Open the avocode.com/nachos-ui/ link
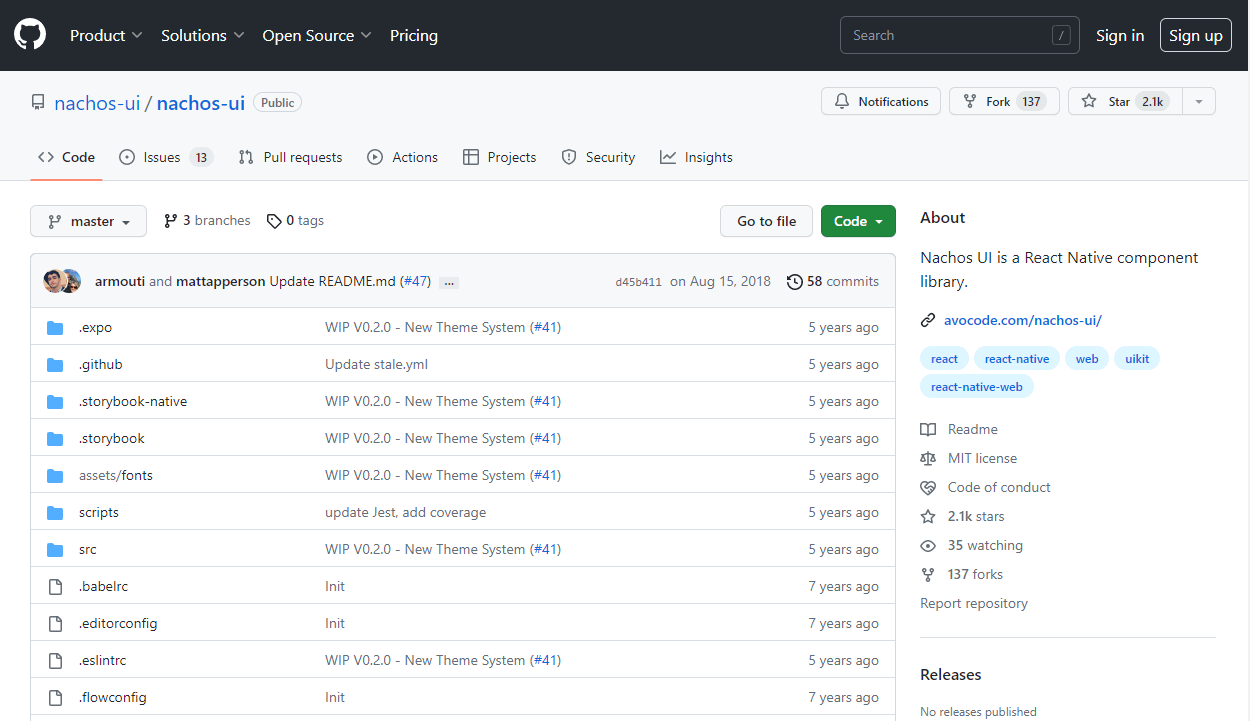The height and width of the screenshot is (721, 1250). pos(1022,321)
